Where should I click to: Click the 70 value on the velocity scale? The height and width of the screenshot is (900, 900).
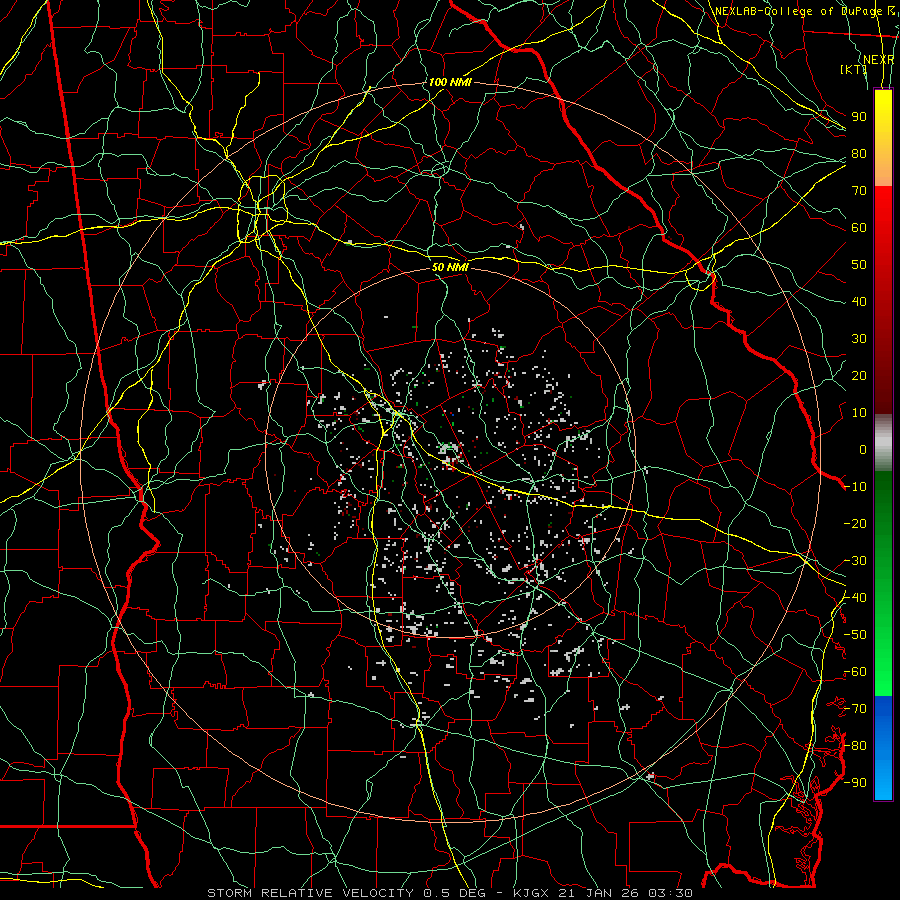point(859,191)
